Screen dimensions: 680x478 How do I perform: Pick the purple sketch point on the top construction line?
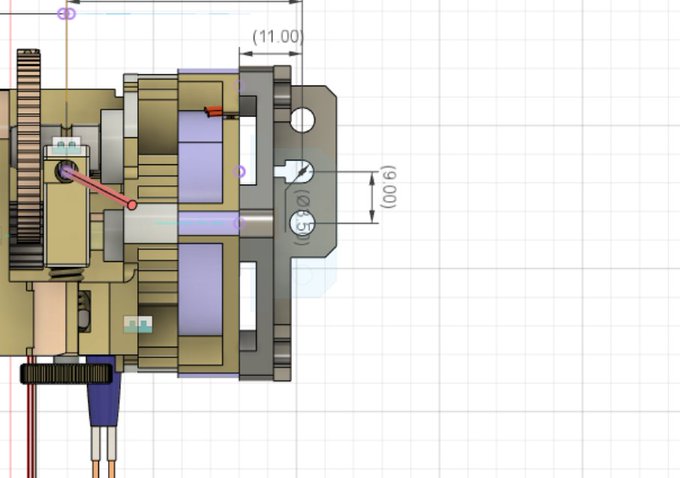[x=67, y=14]
